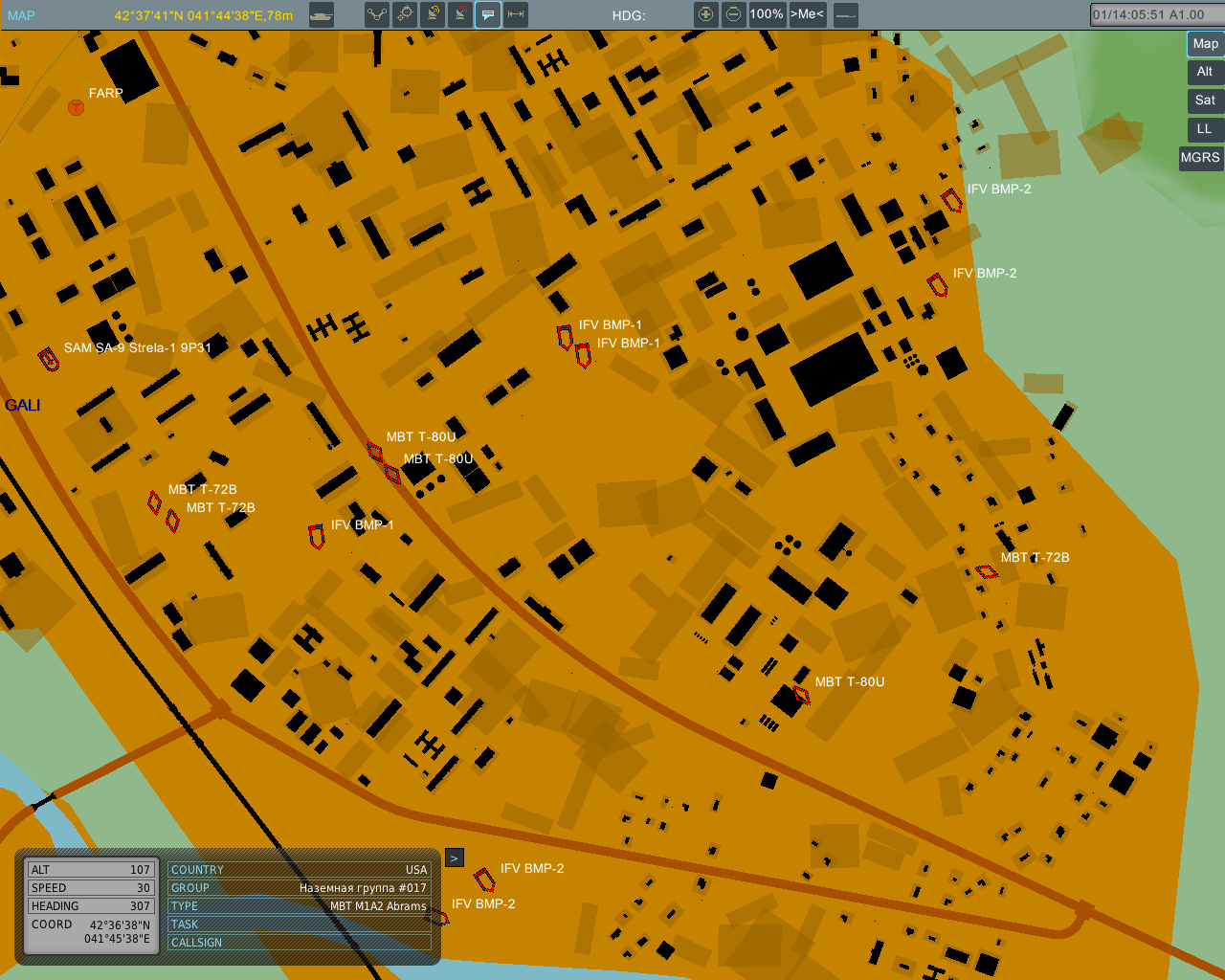This screenshot has width=1225, height=980.
Task: Switch to the Map view layer
Action: point(1205,43)
